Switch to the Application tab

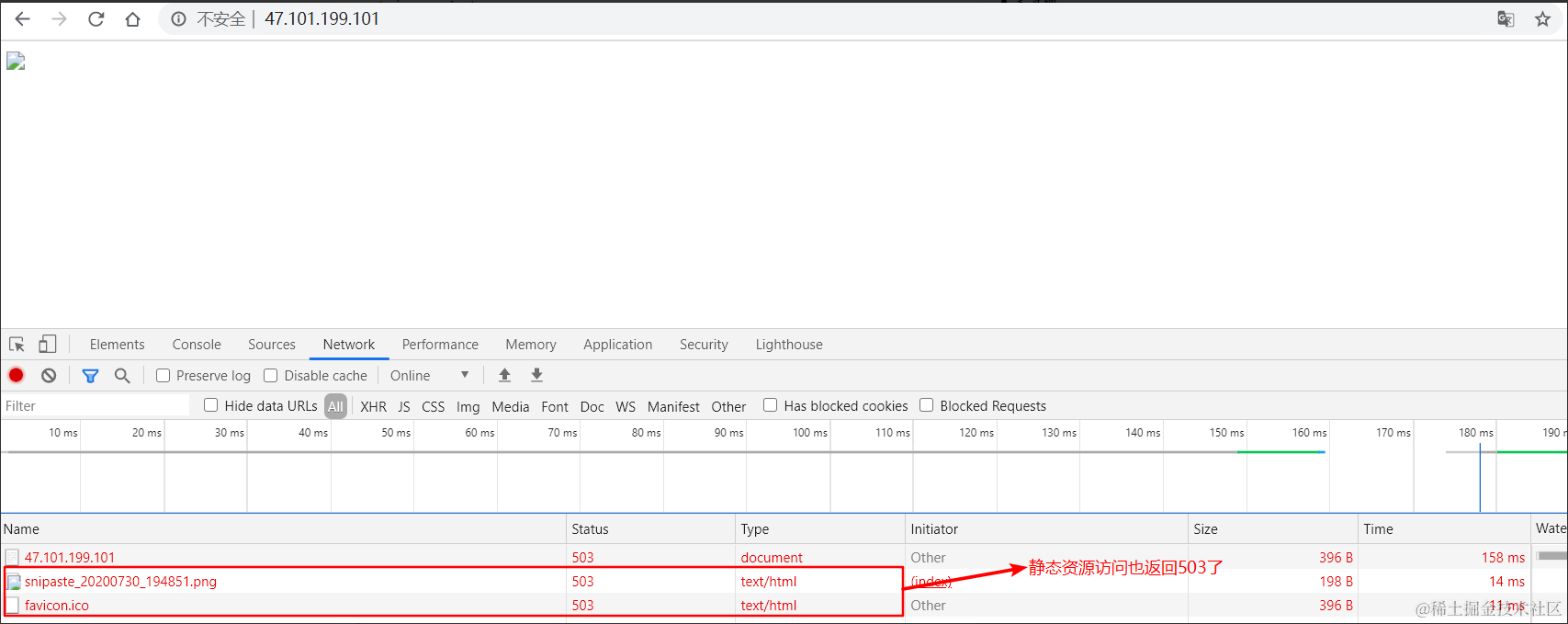617,345
